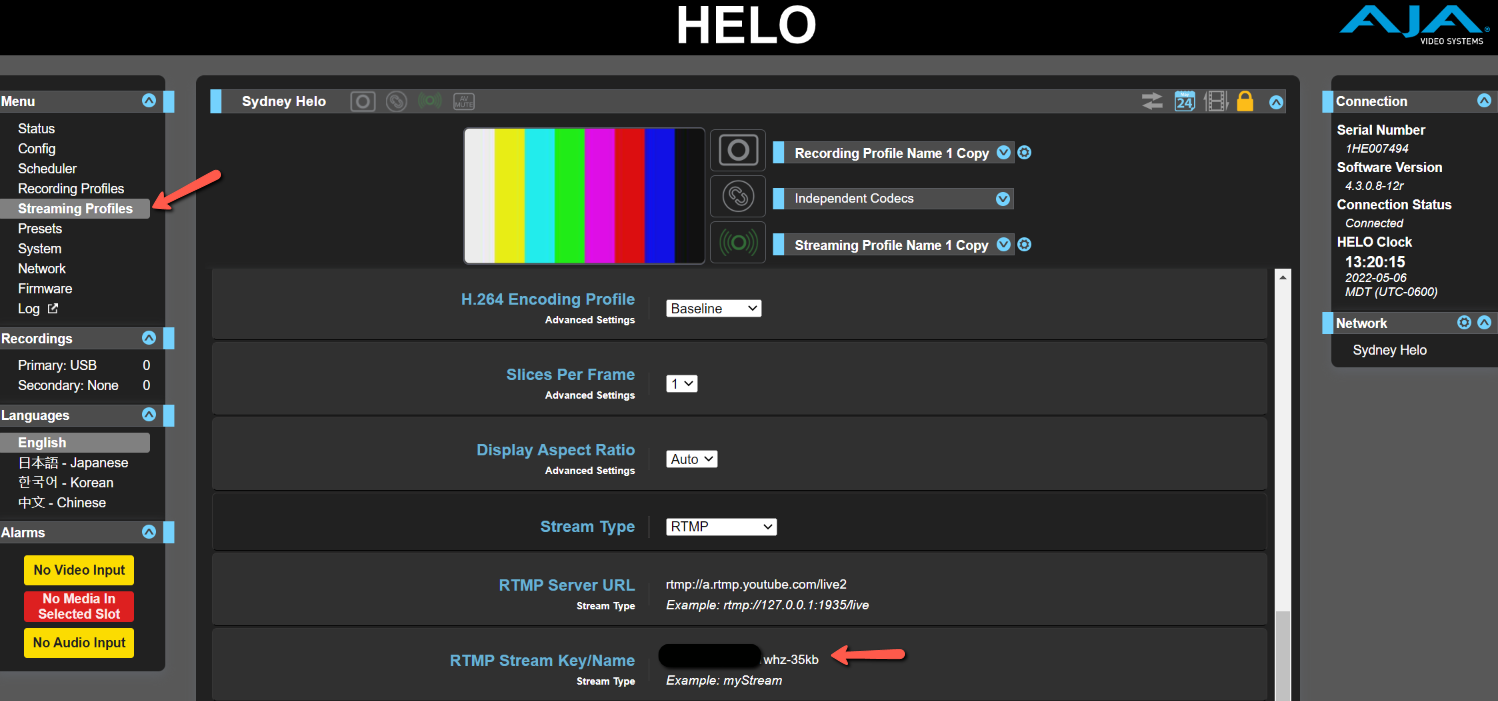
Task: Open the Slices Per Frame dropdown
Action: click(x=682, y=383)
